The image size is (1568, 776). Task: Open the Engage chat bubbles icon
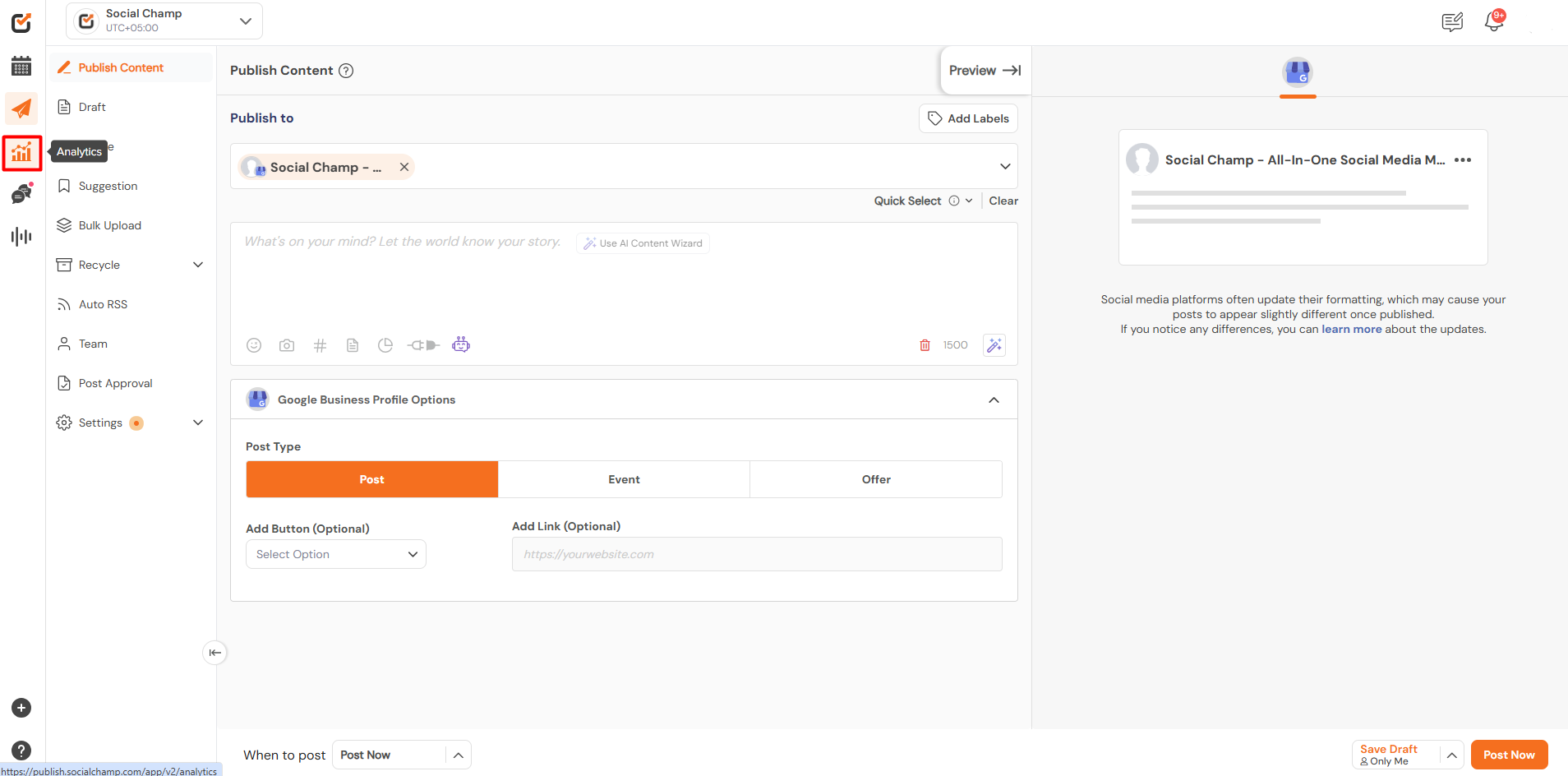tap(21, 193)
